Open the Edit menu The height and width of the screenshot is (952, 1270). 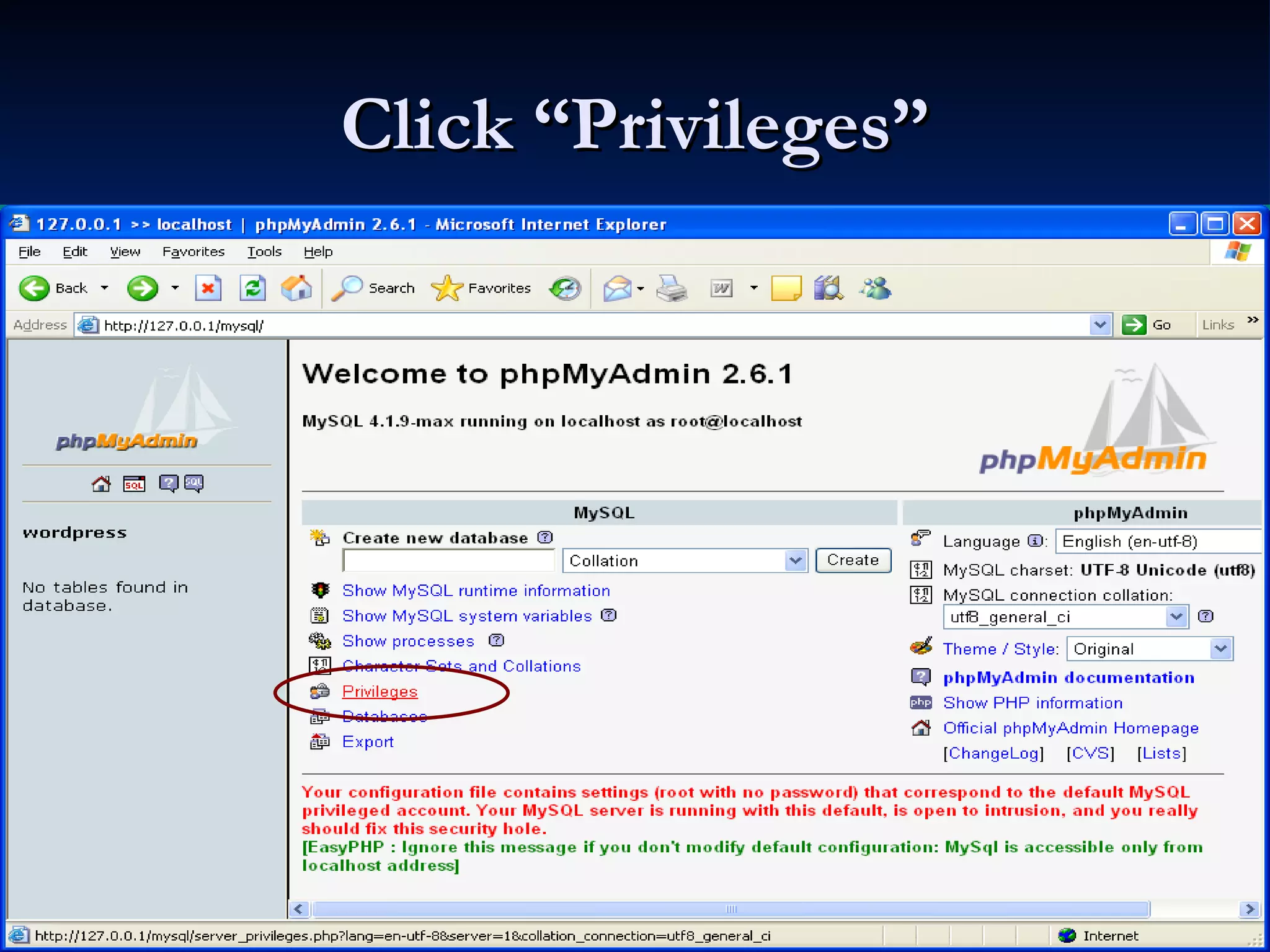(x=75, y=252)
